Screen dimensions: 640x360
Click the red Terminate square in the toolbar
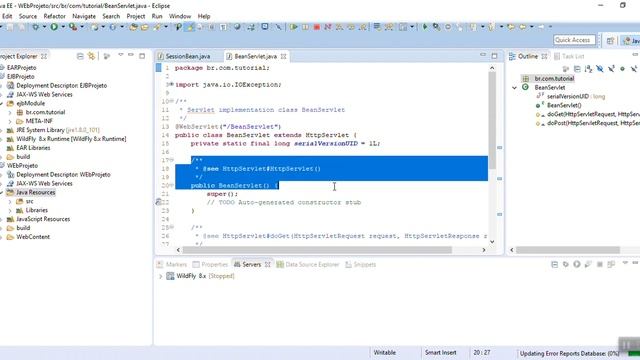[317, 27]
